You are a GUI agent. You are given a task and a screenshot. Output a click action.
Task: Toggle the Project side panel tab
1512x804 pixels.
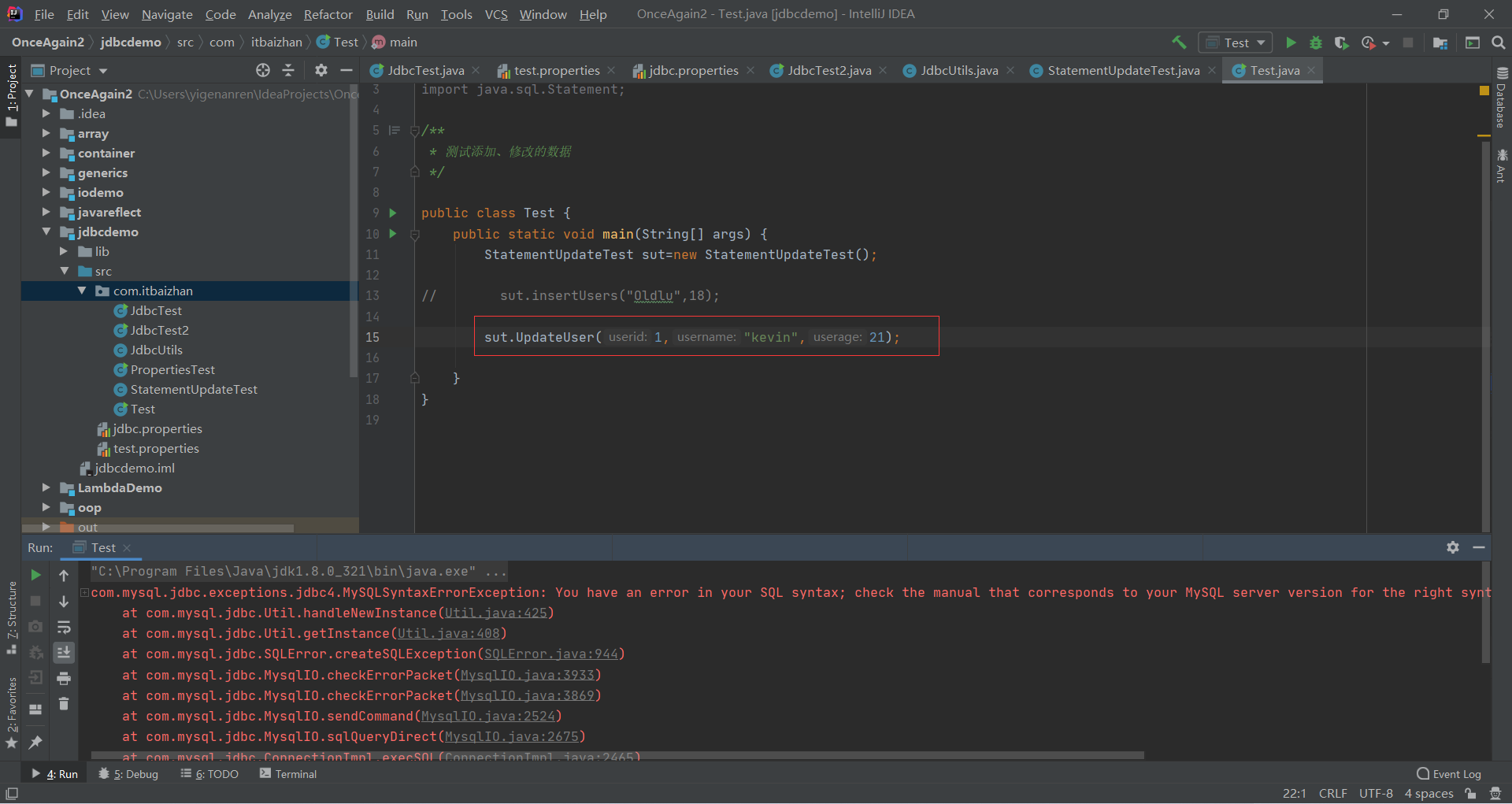tap(11, 94)
